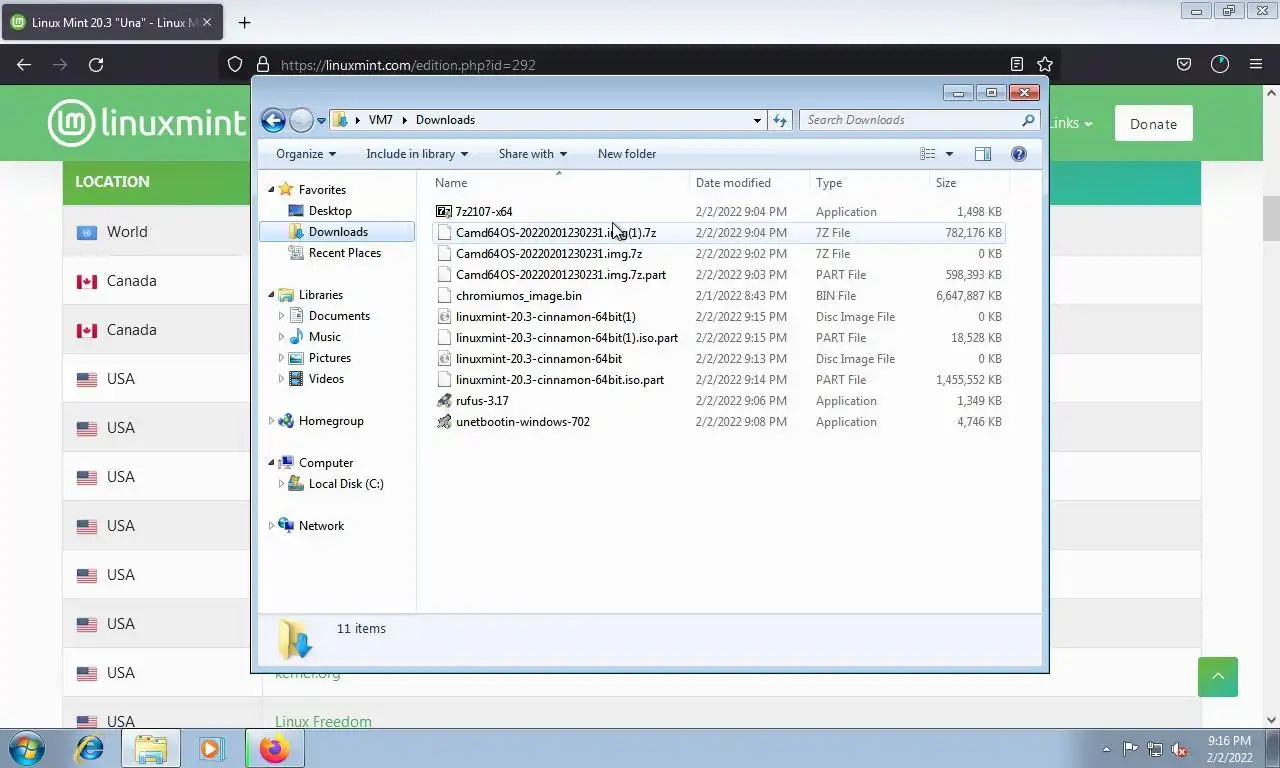This screenshot has width=1280, height=768.
Task: Open the Firefox hamburger menu
Action: [1256, 64]
